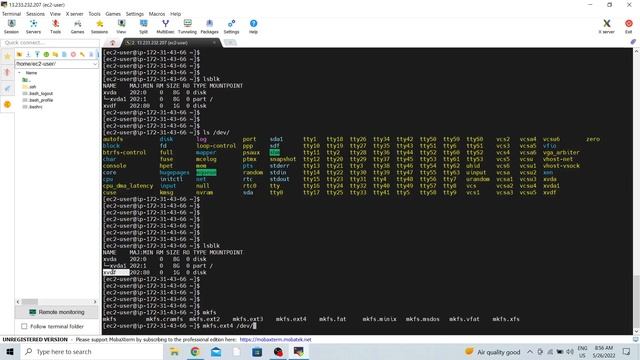640x360 pixels.
Task: Click the green refresh SFTP icon
Action: [46, 54]
